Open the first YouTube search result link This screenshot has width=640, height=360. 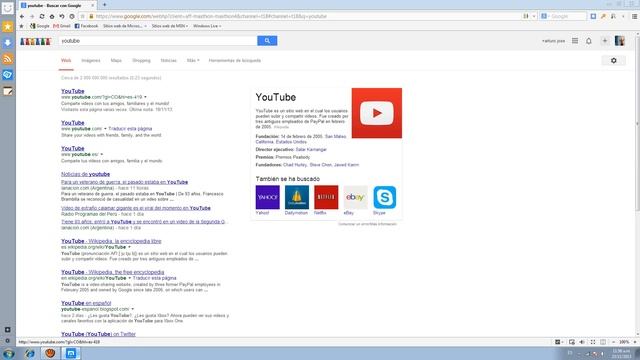point(73,91)
